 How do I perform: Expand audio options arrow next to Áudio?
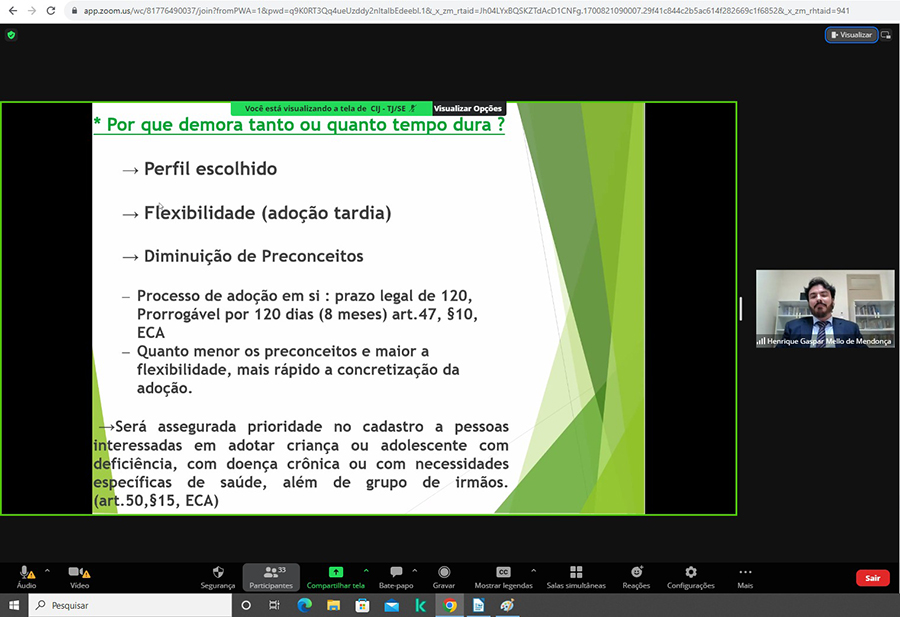[47, 570]
